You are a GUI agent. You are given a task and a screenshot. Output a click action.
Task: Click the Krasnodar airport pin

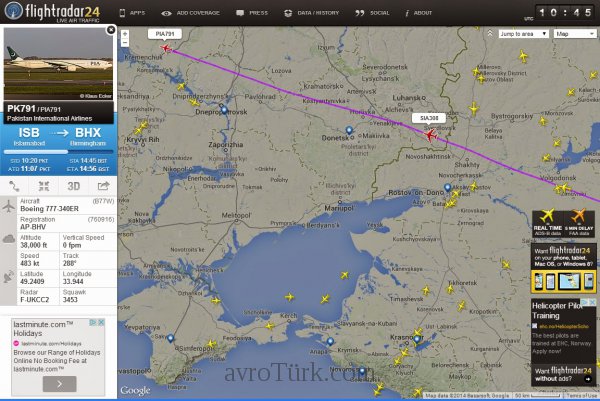[417, 339]
